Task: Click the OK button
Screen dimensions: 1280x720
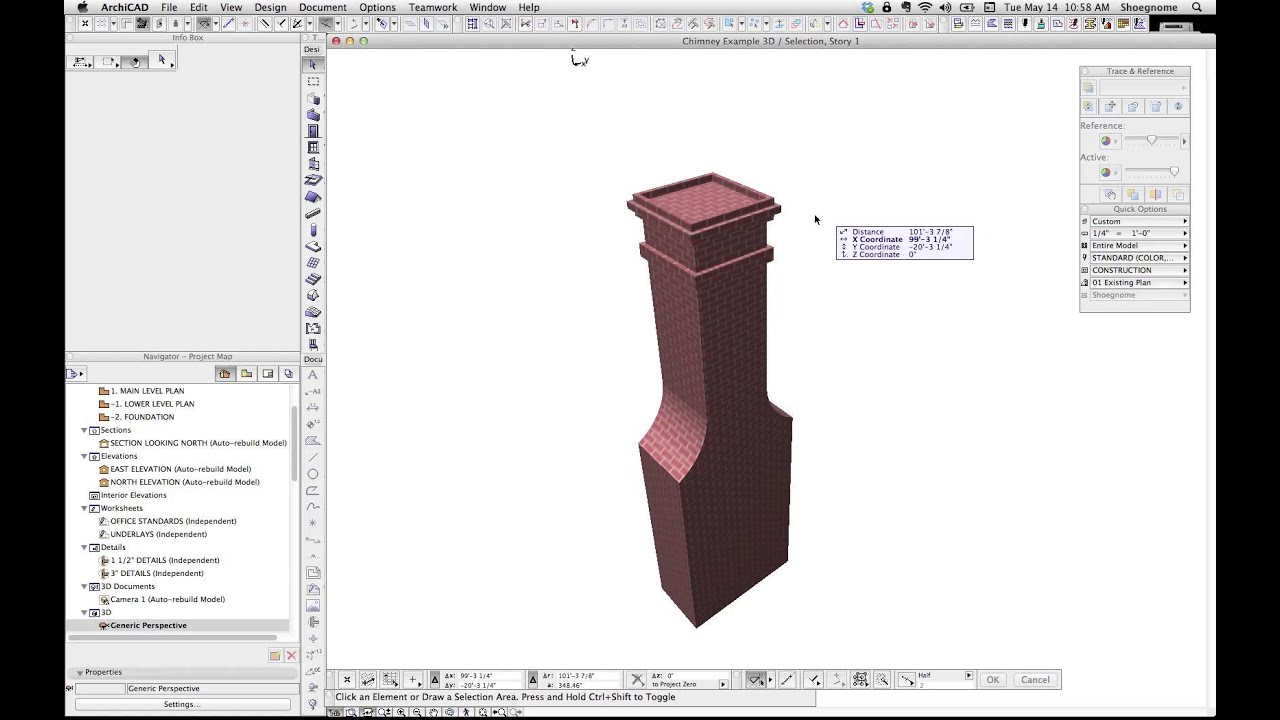Action: click(992, 680)
